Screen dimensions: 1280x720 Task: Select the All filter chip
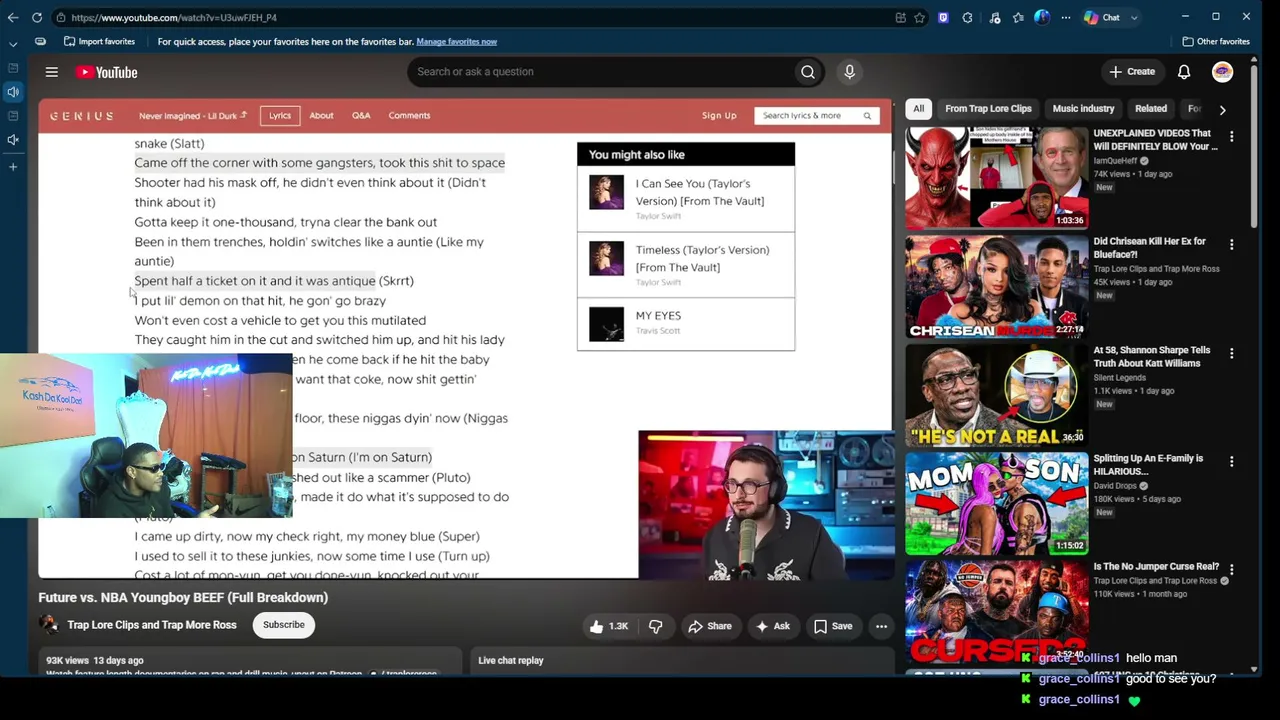[x=918, y=109]
